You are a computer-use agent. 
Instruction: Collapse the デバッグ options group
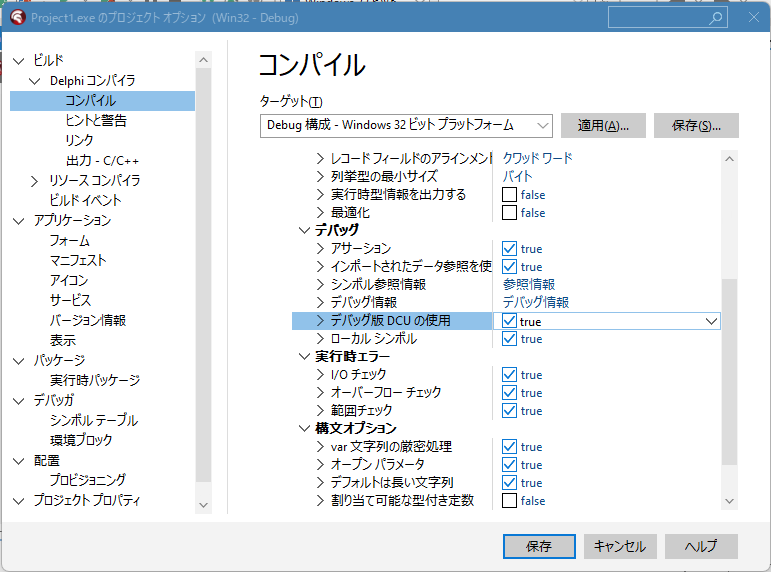pos(305,231)
